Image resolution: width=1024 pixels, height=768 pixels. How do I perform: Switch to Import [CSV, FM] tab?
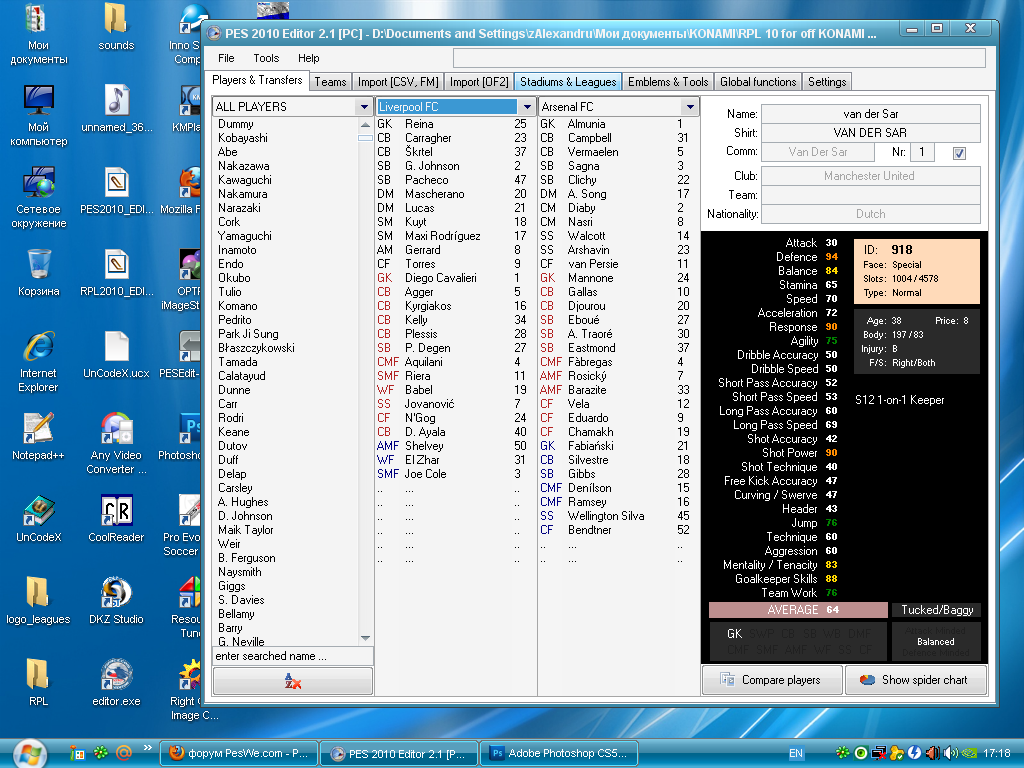[398, 82]
